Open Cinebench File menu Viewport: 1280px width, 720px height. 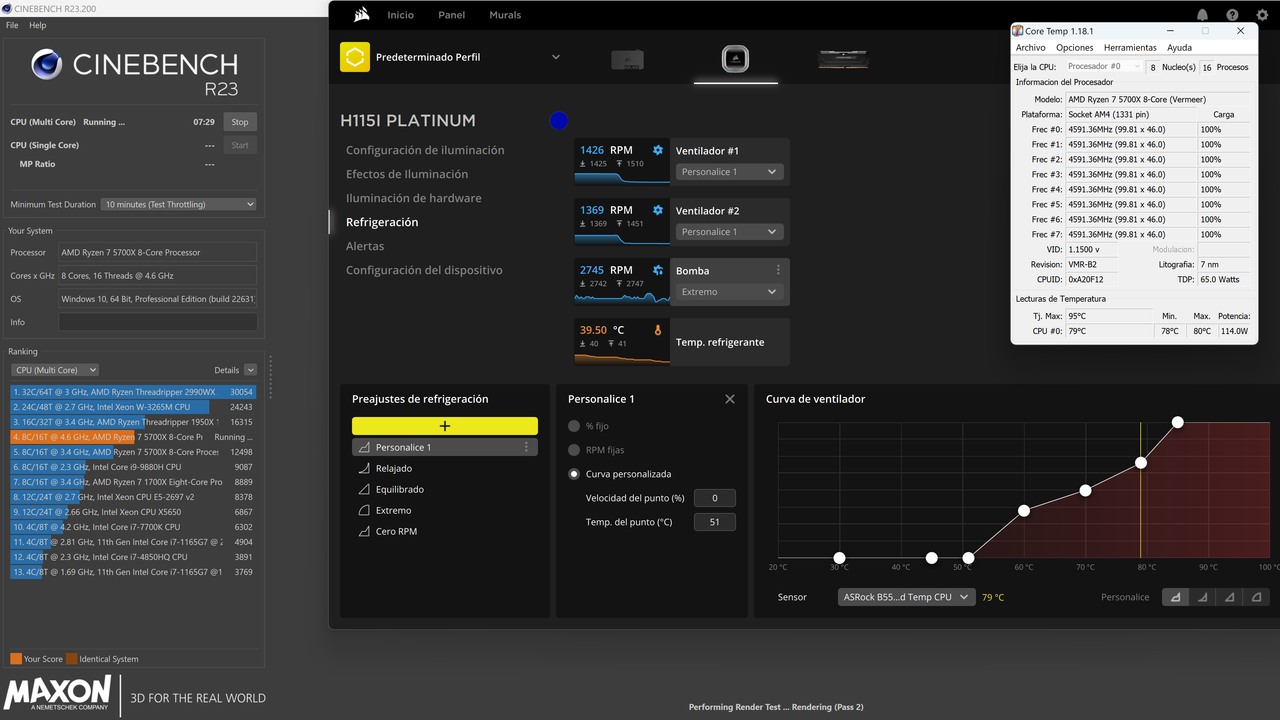[12, 25]
